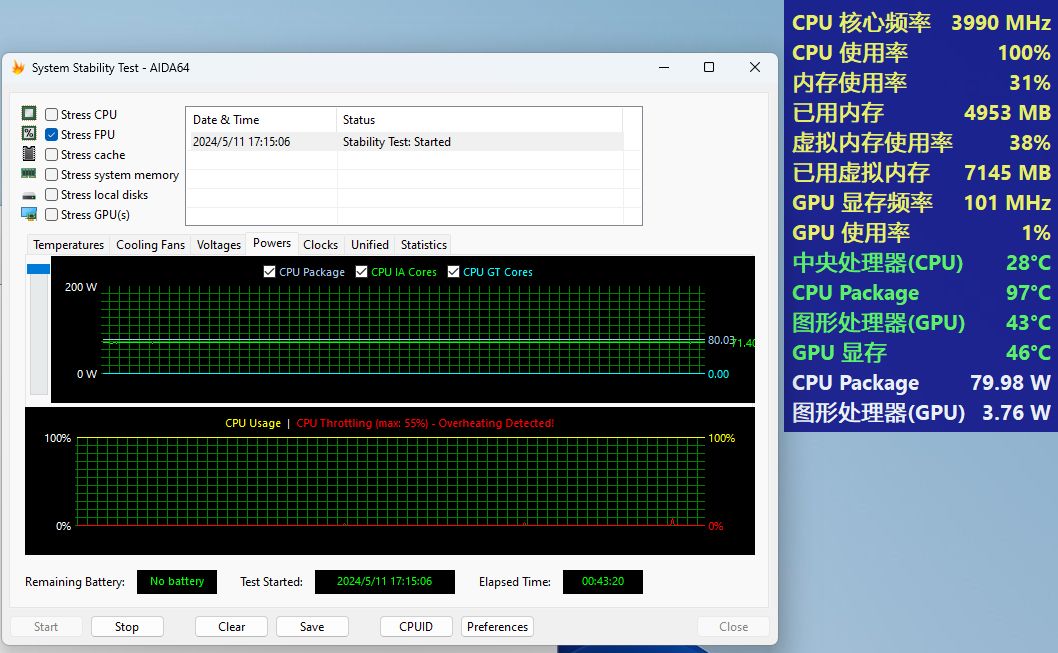Click the CPU chip icon beside Stress CPU
The image size is (1058, 653).
[29, 113]
